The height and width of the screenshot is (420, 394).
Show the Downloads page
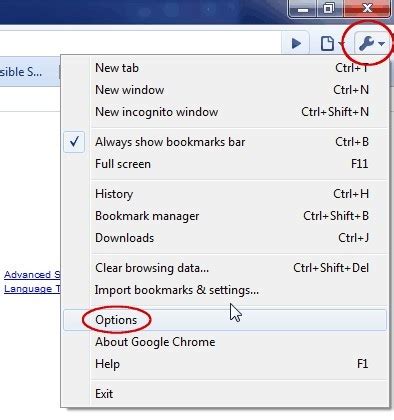pyautogui.click(x=225, y=238)
